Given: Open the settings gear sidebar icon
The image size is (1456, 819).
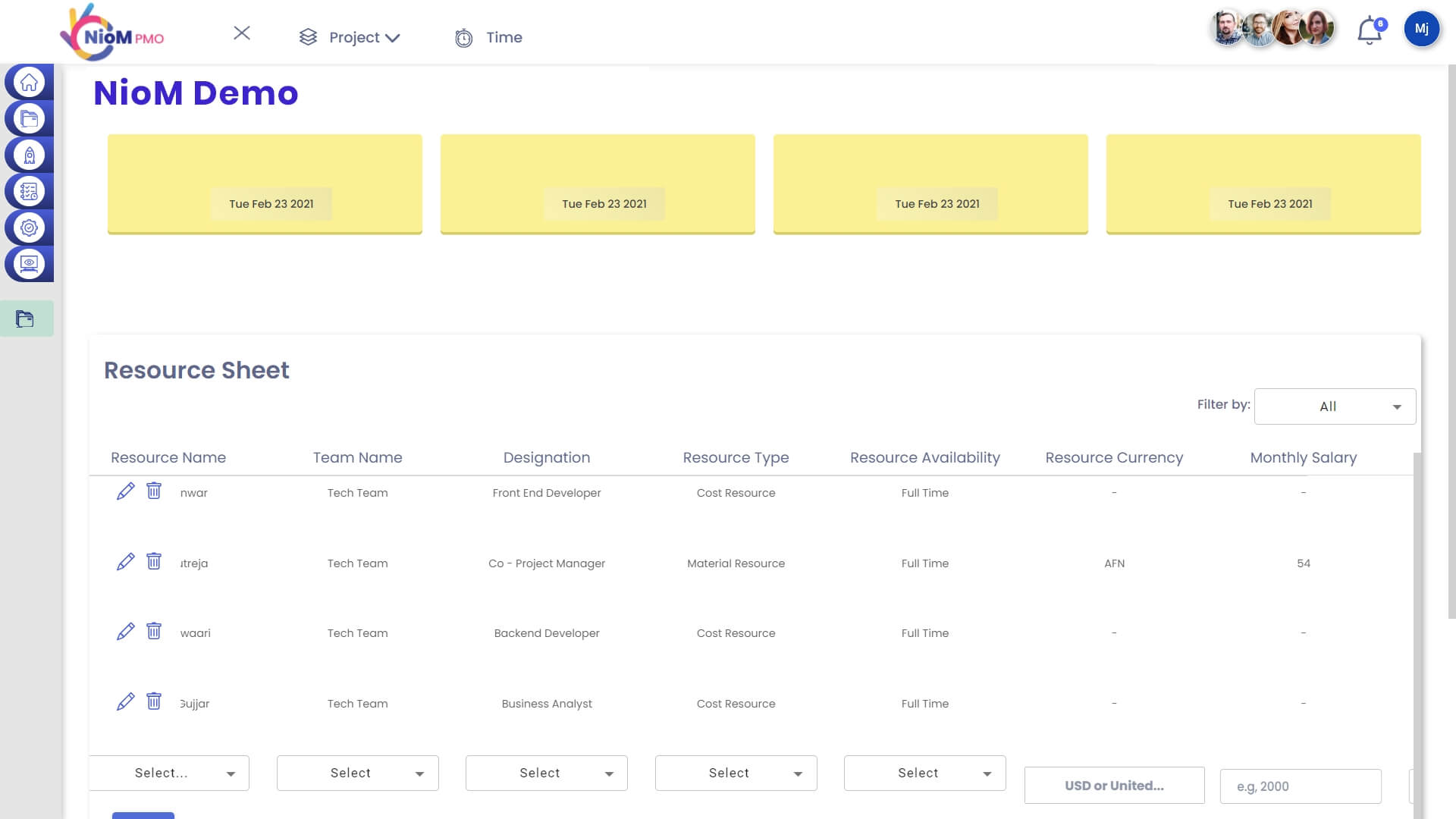Looking at the screenshot, I should click(x=29, y=227).
